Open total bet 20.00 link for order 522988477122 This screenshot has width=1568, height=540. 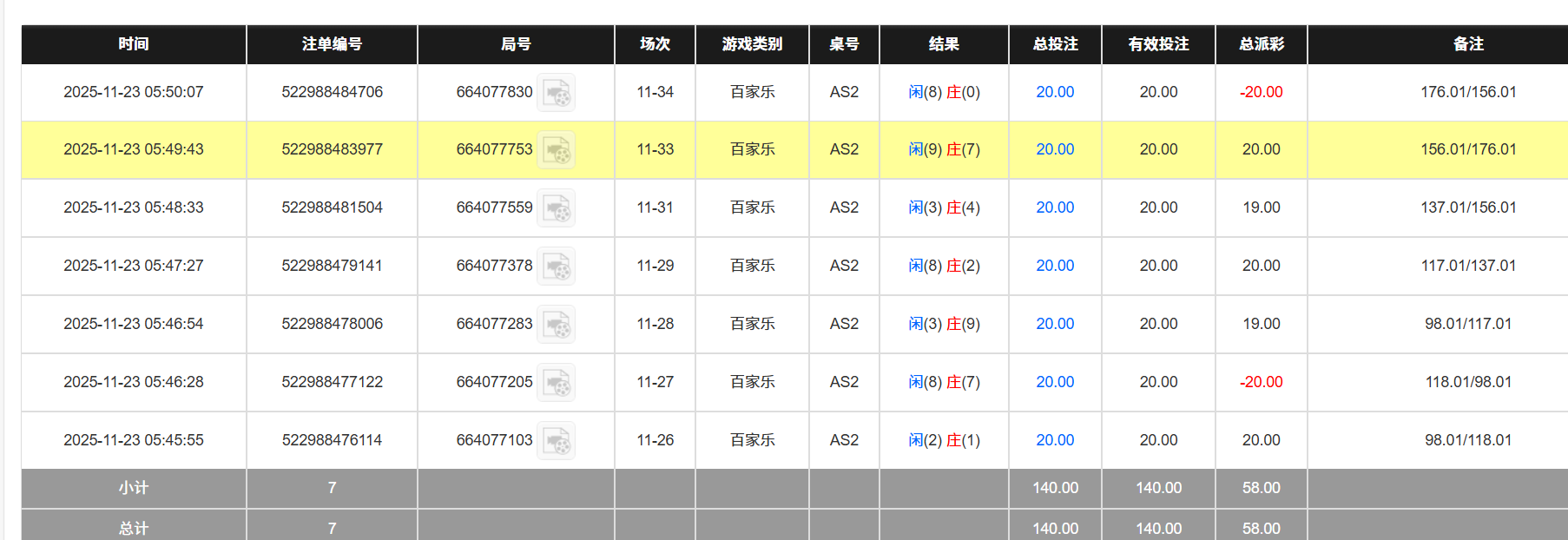(x=1055, y=382)
